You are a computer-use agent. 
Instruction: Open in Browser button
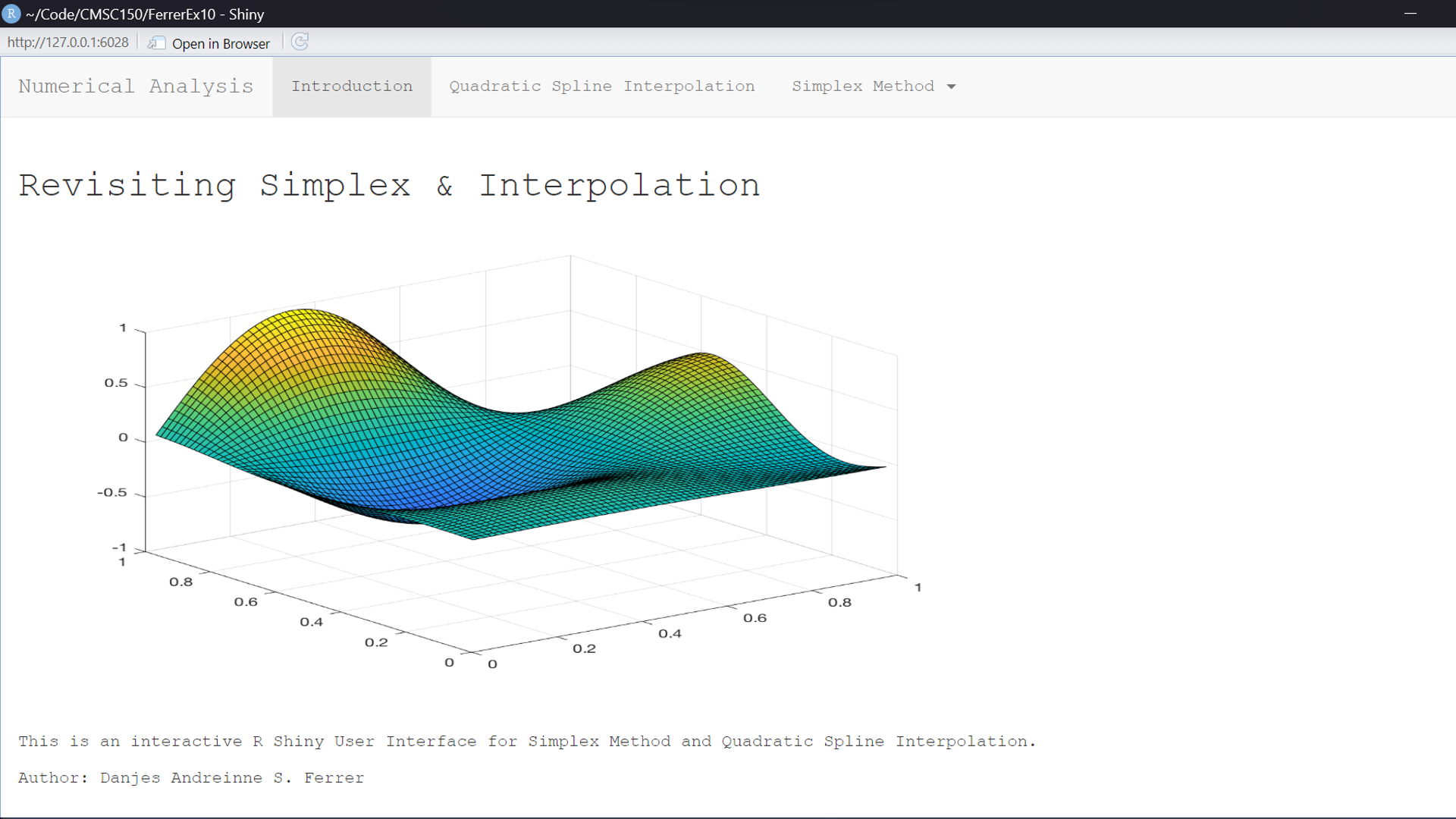(x=209, y=43)
